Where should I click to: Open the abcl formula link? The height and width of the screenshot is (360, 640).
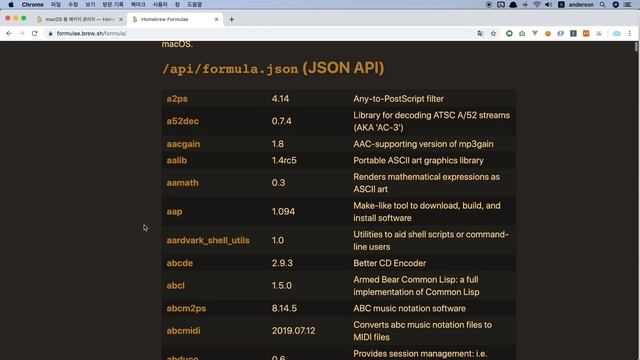pos(176,286)
